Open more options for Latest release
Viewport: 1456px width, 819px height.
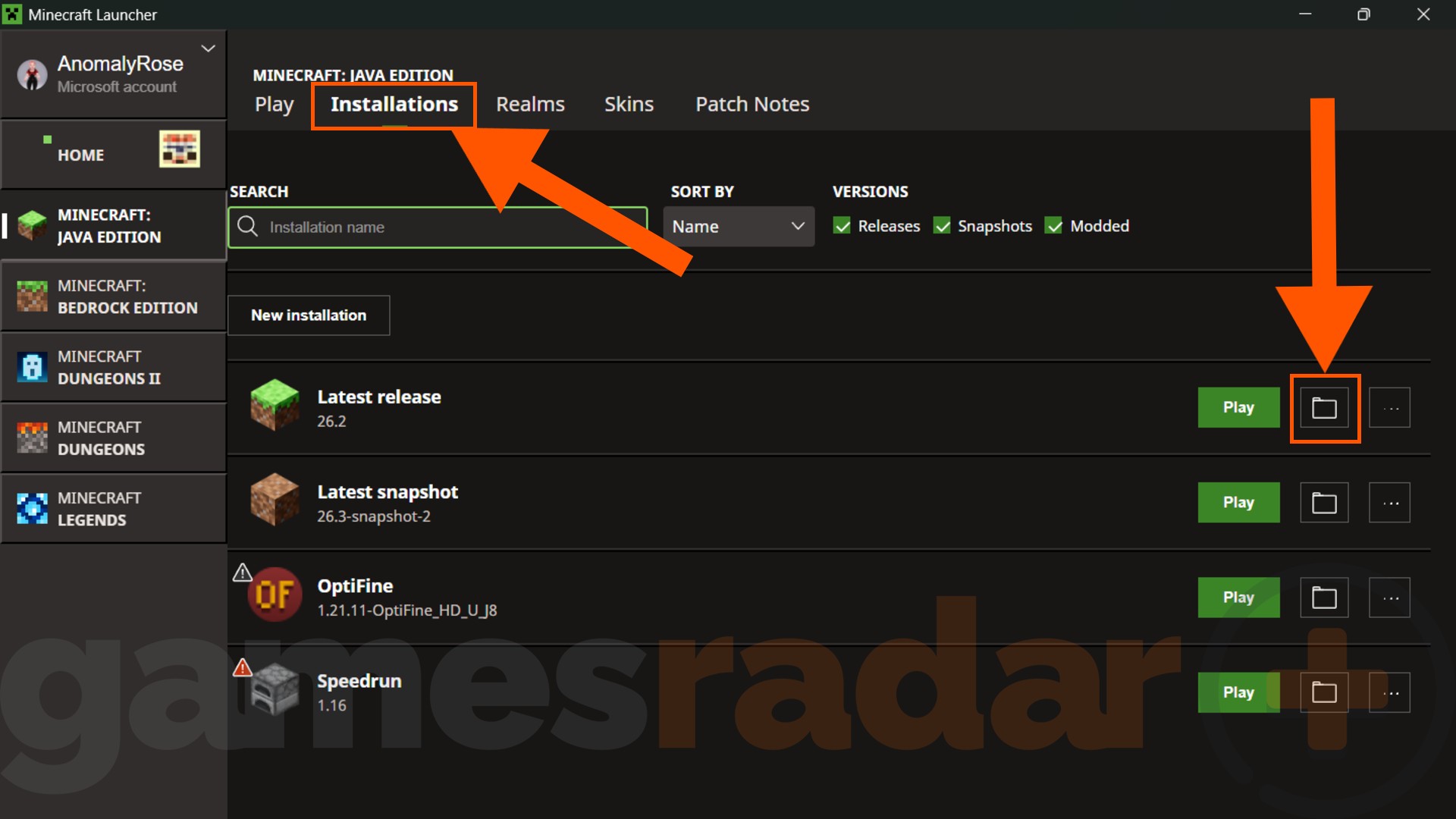pyautogui.click(x=1389, y=408)
